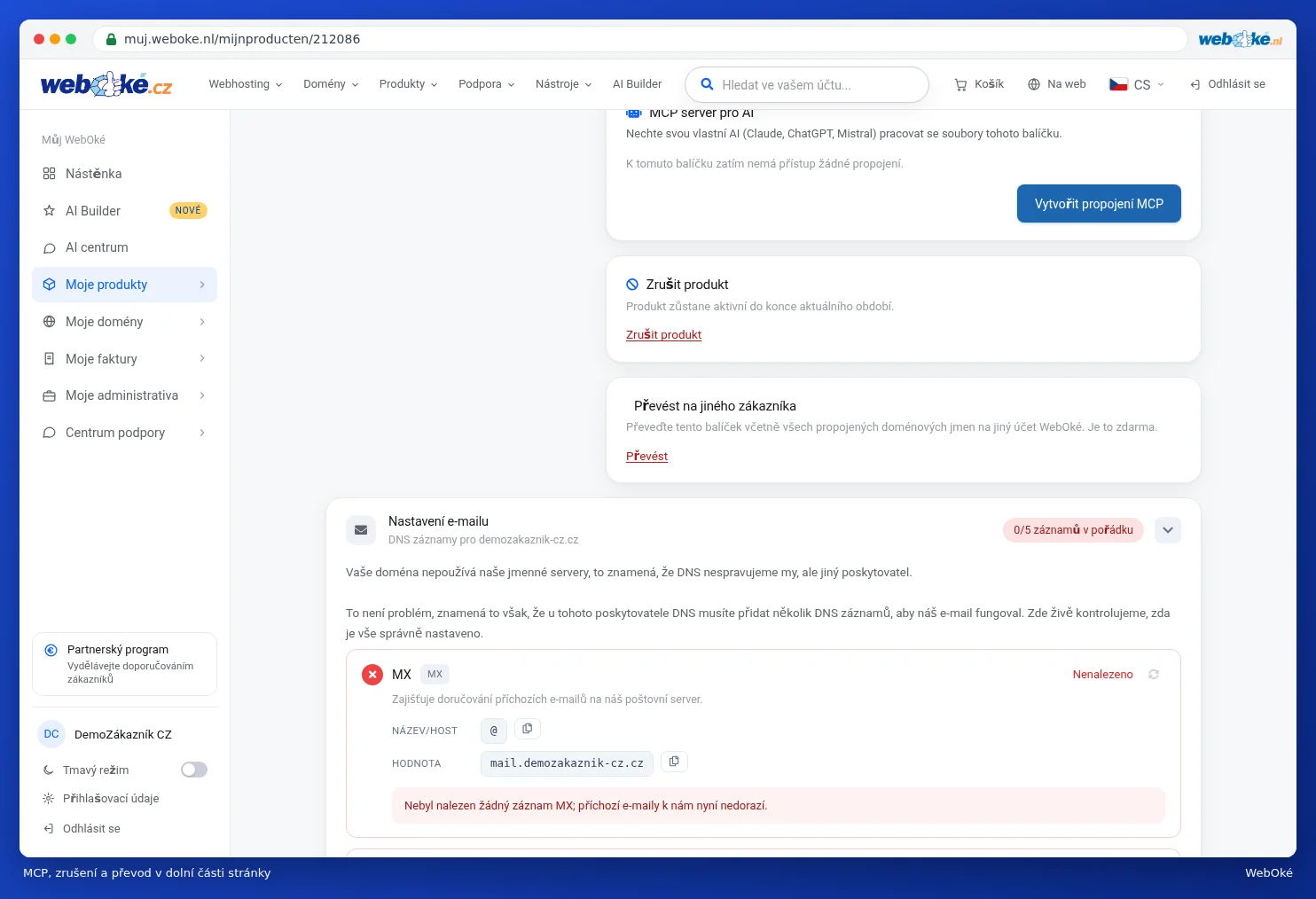Open the Košík shopping cart

[x=979, y=84]
